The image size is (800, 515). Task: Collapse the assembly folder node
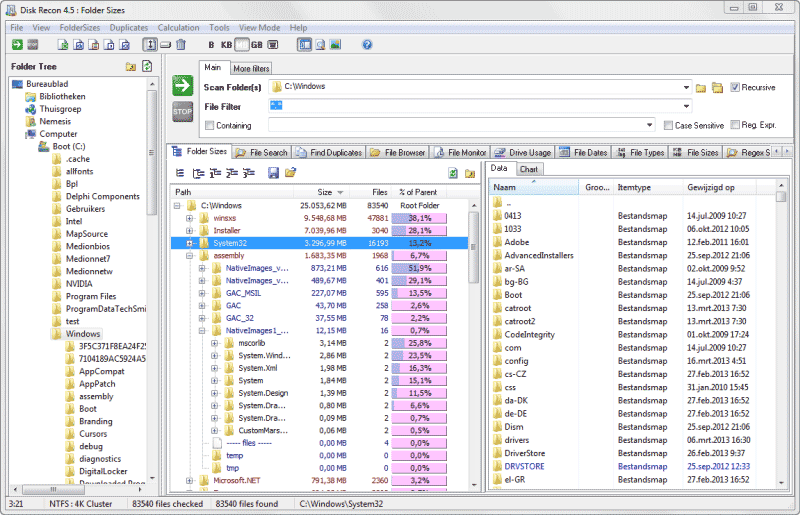pyautogui.click(x=189, y=256)
